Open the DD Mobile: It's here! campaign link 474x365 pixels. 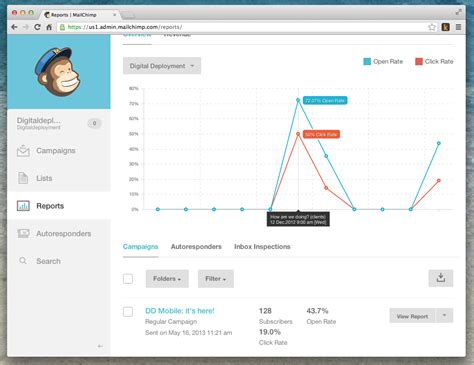tap(180, 311)
